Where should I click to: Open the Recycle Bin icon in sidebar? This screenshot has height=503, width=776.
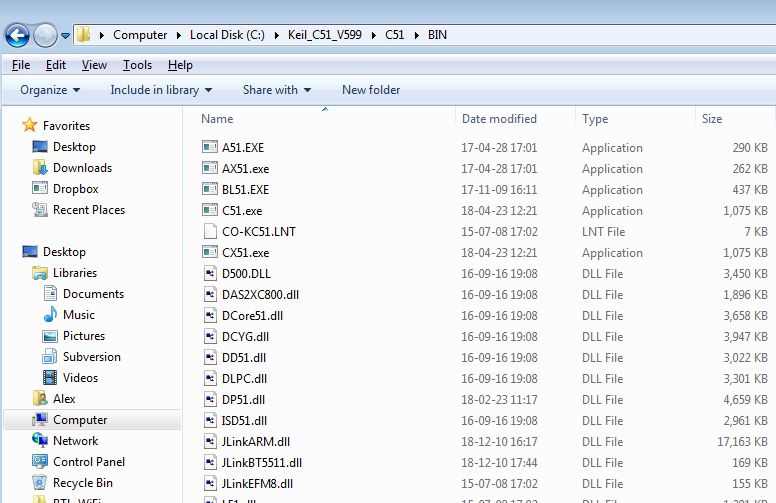(x=40, y=483)
